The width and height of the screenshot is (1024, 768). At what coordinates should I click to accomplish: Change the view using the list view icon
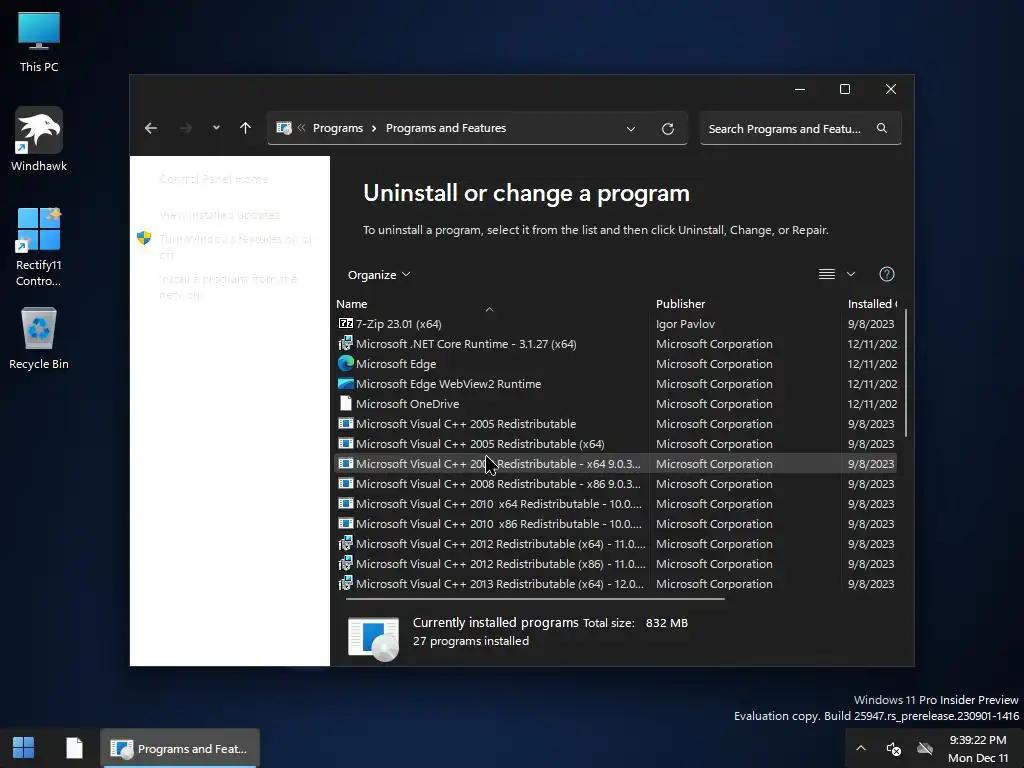(x=827, y=274)
